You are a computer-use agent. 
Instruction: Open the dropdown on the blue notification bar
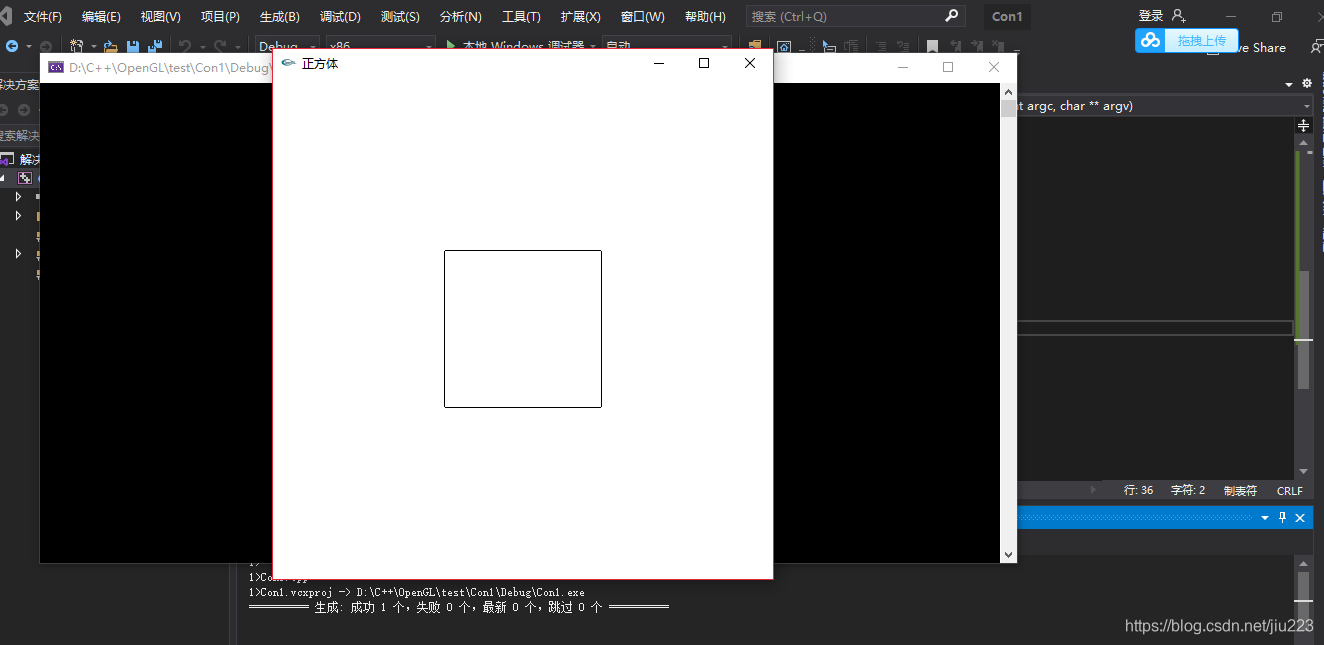[x=1265, y=517]
